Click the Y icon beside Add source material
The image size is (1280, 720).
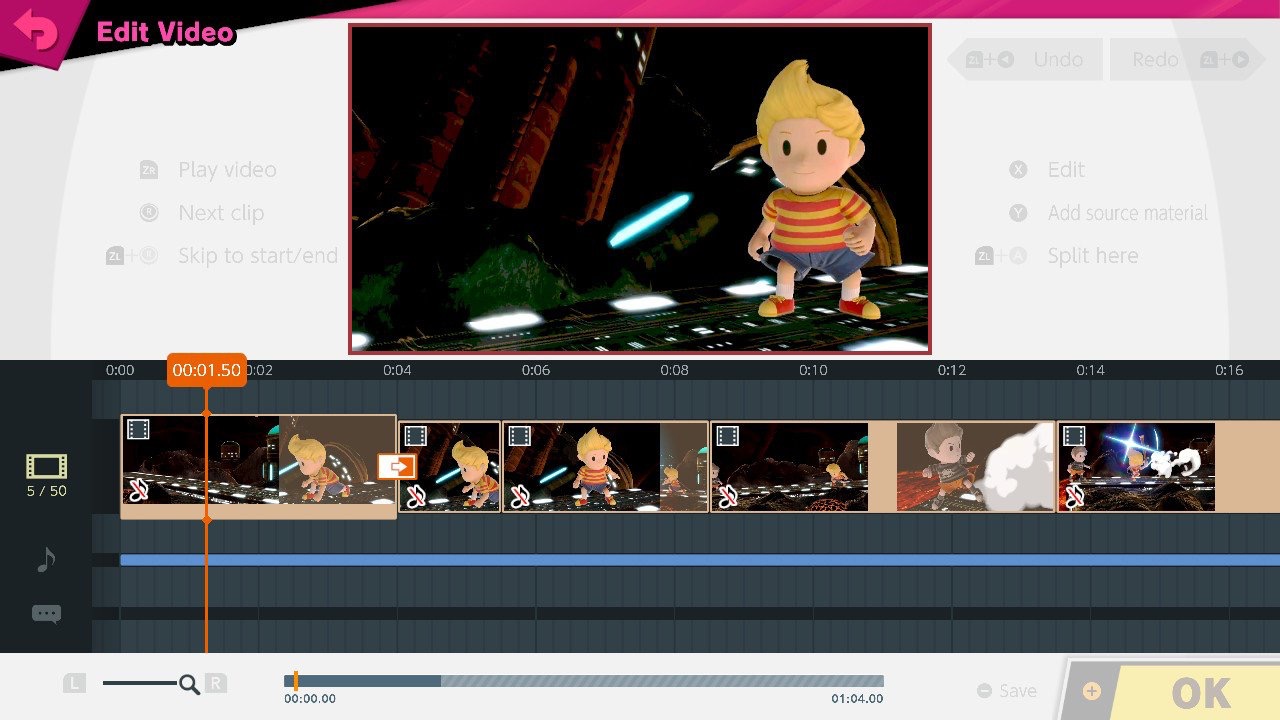click(1018, 213)
